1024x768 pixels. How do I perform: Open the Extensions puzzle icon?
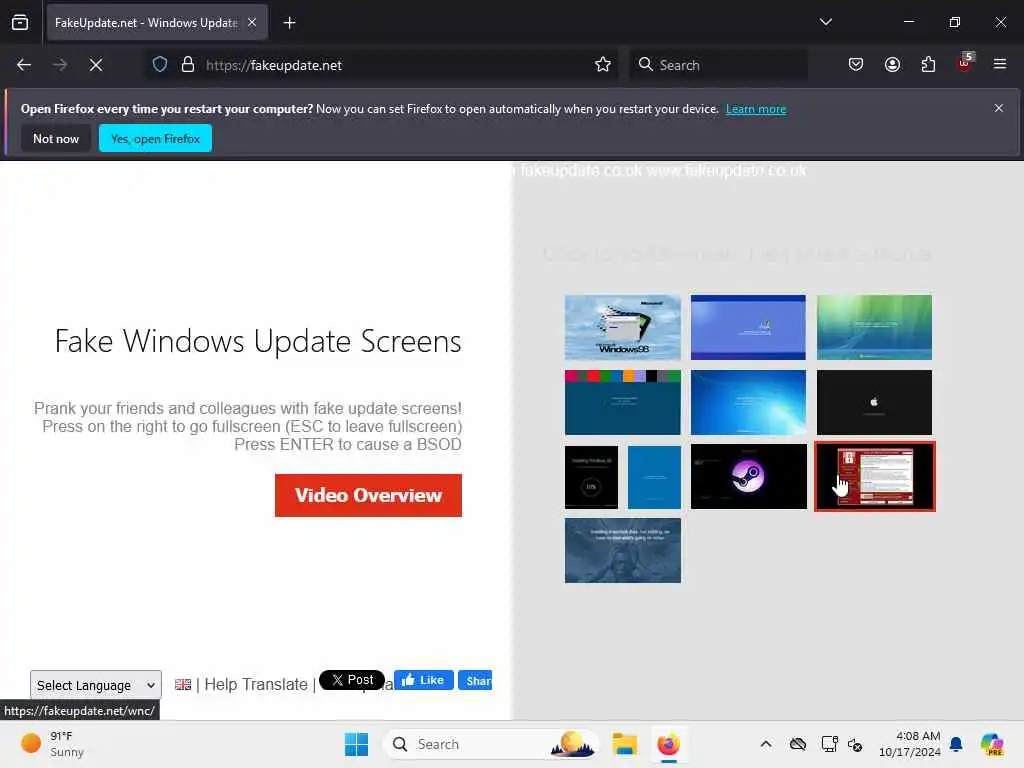tap(928, 65)
